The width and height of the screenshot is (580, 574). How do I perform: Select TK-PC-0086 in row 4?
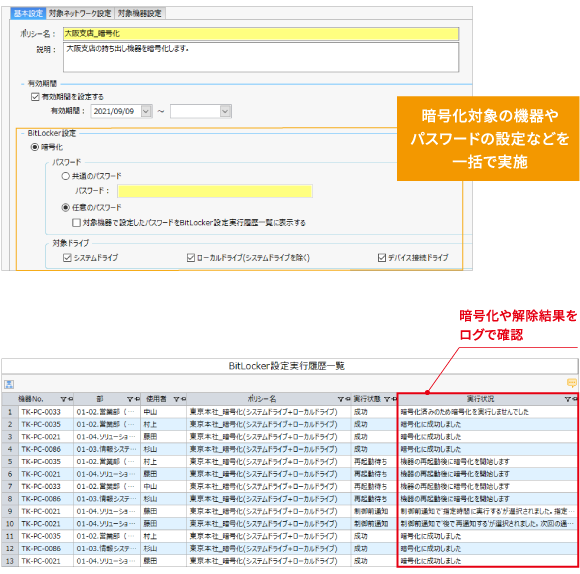[41, 449]
